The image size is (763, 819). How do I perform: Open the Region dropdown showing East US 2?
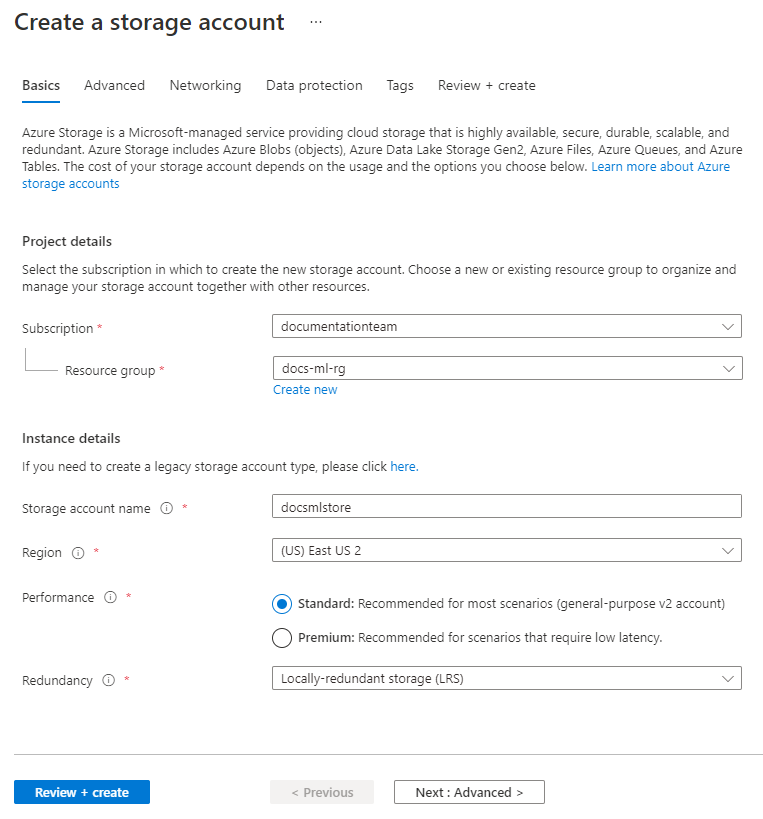[506, 550]
